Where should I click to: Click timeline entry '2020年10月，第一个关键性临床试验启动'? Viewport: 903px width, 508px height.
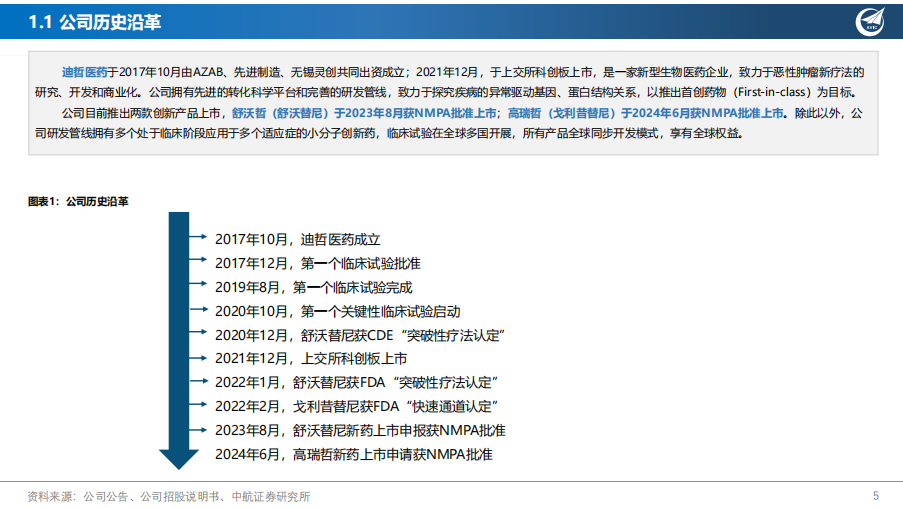(x=337, y=312)
